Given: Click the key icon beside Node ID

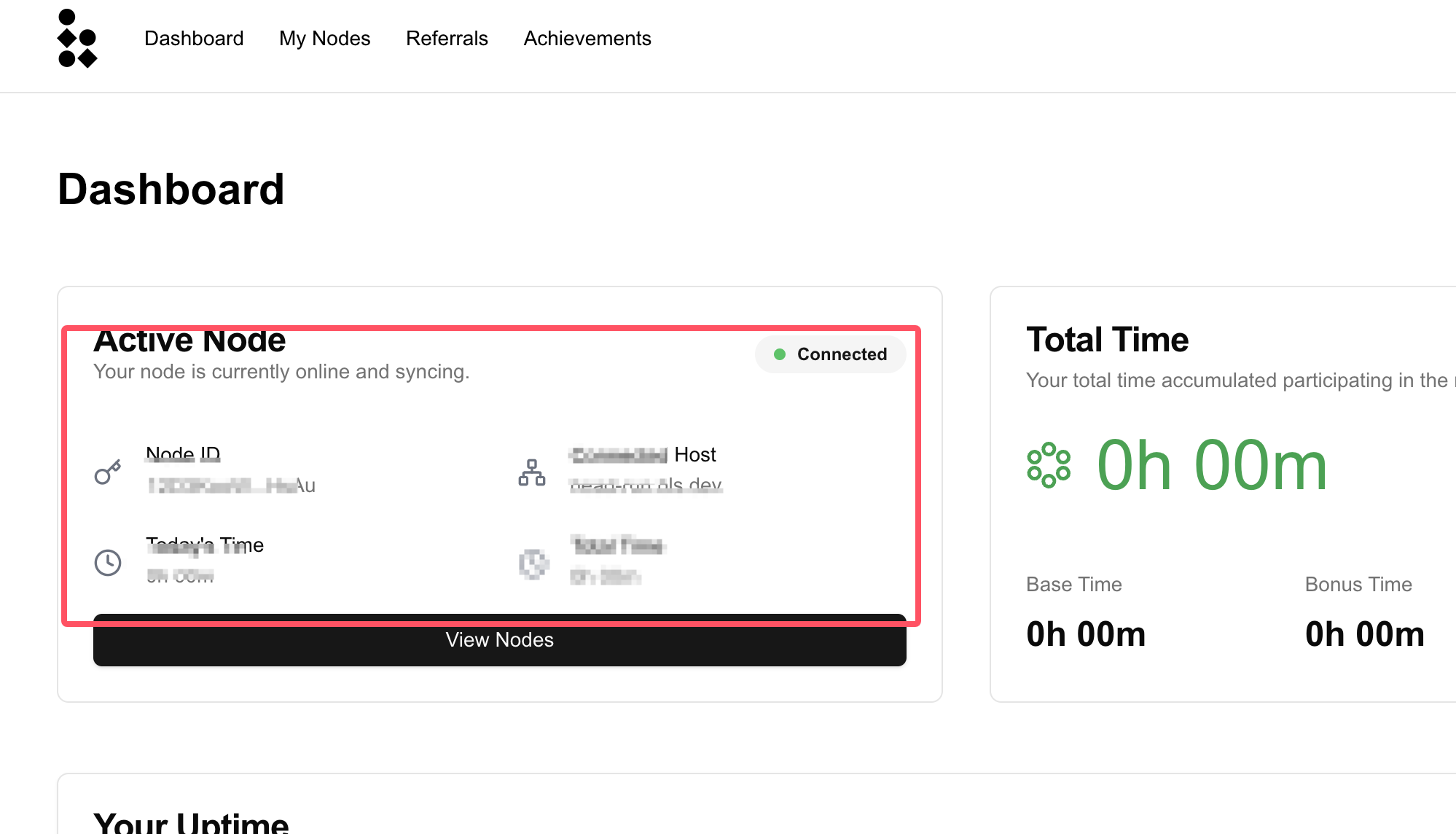Looking at the screenshot, I should 108,472.
